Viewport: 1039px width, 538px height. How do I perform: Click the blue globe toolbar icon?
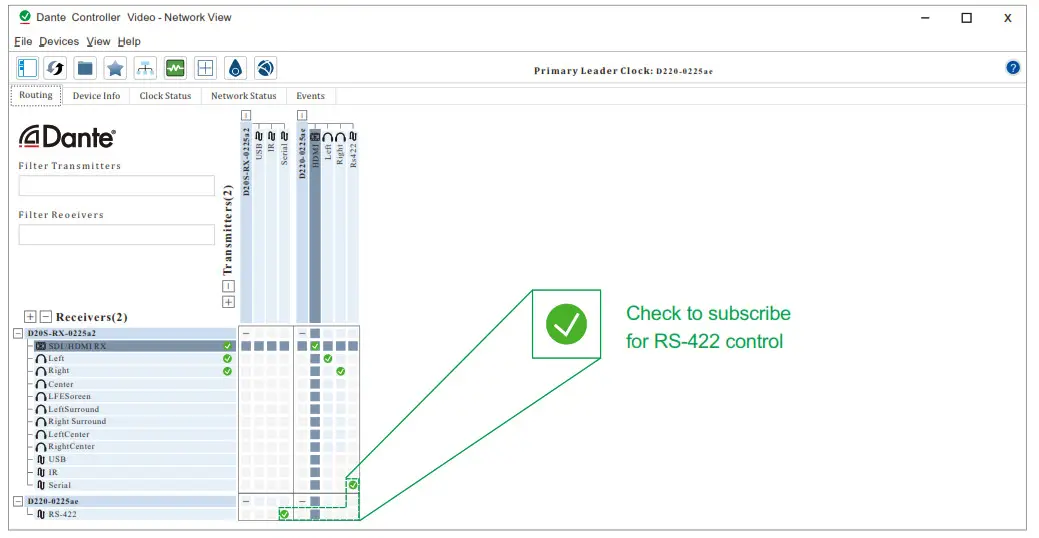click(x=266, y=68)
